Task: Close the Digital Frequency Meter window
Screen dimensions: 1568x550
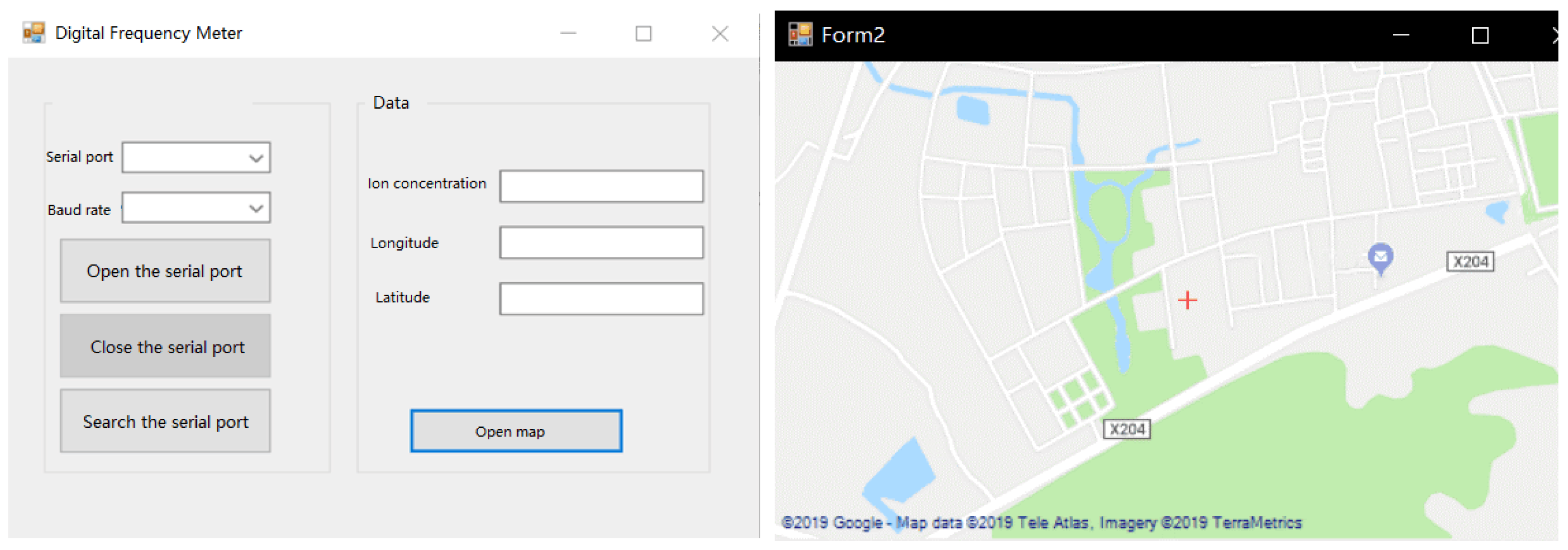Action: [720, 34]
